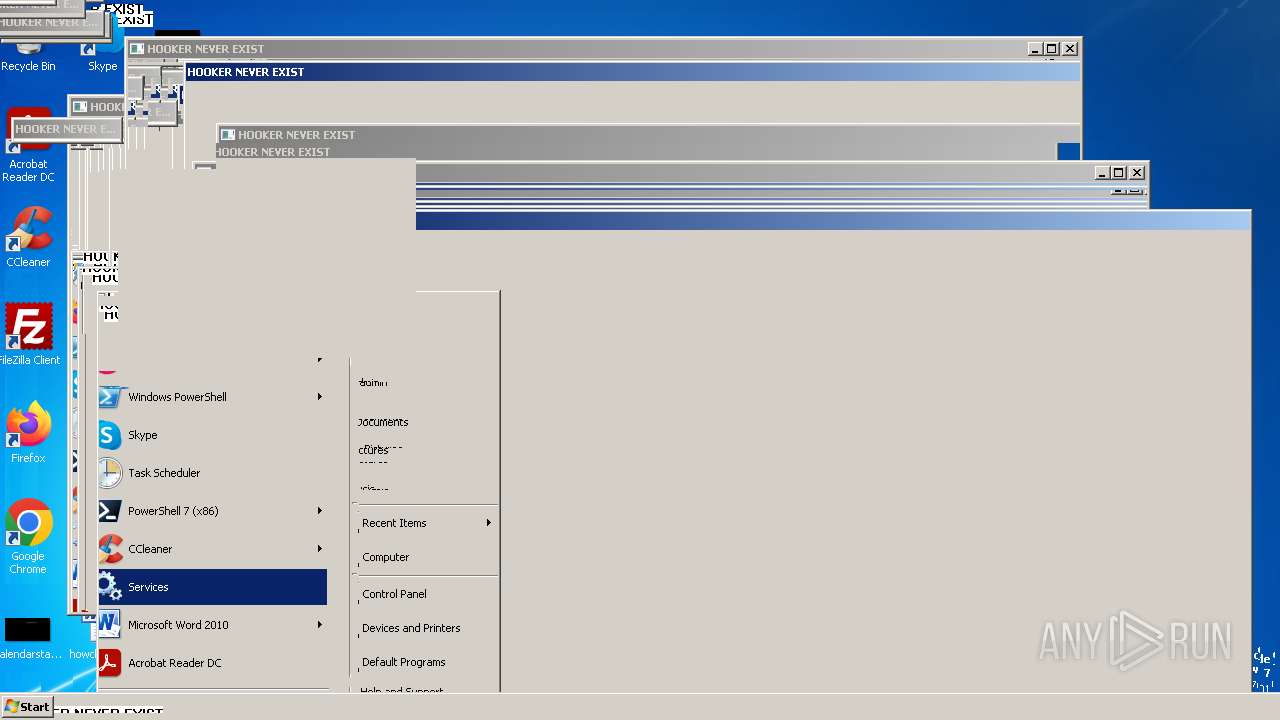
Task: Close the topmost HOOKER NEVER EXIST window
Action: (1069, 49)
